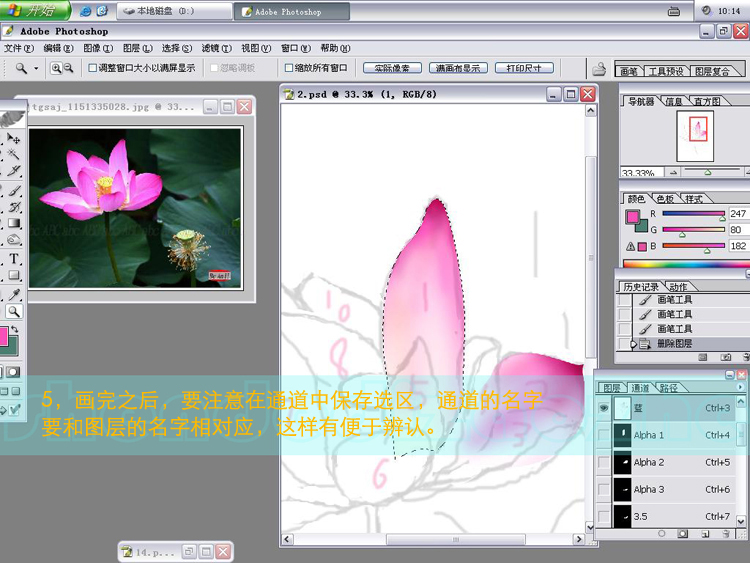This screenshot has height=563, width=750.
Task: Show the 3.5 channel visibility box
Action: pos(604,517)
